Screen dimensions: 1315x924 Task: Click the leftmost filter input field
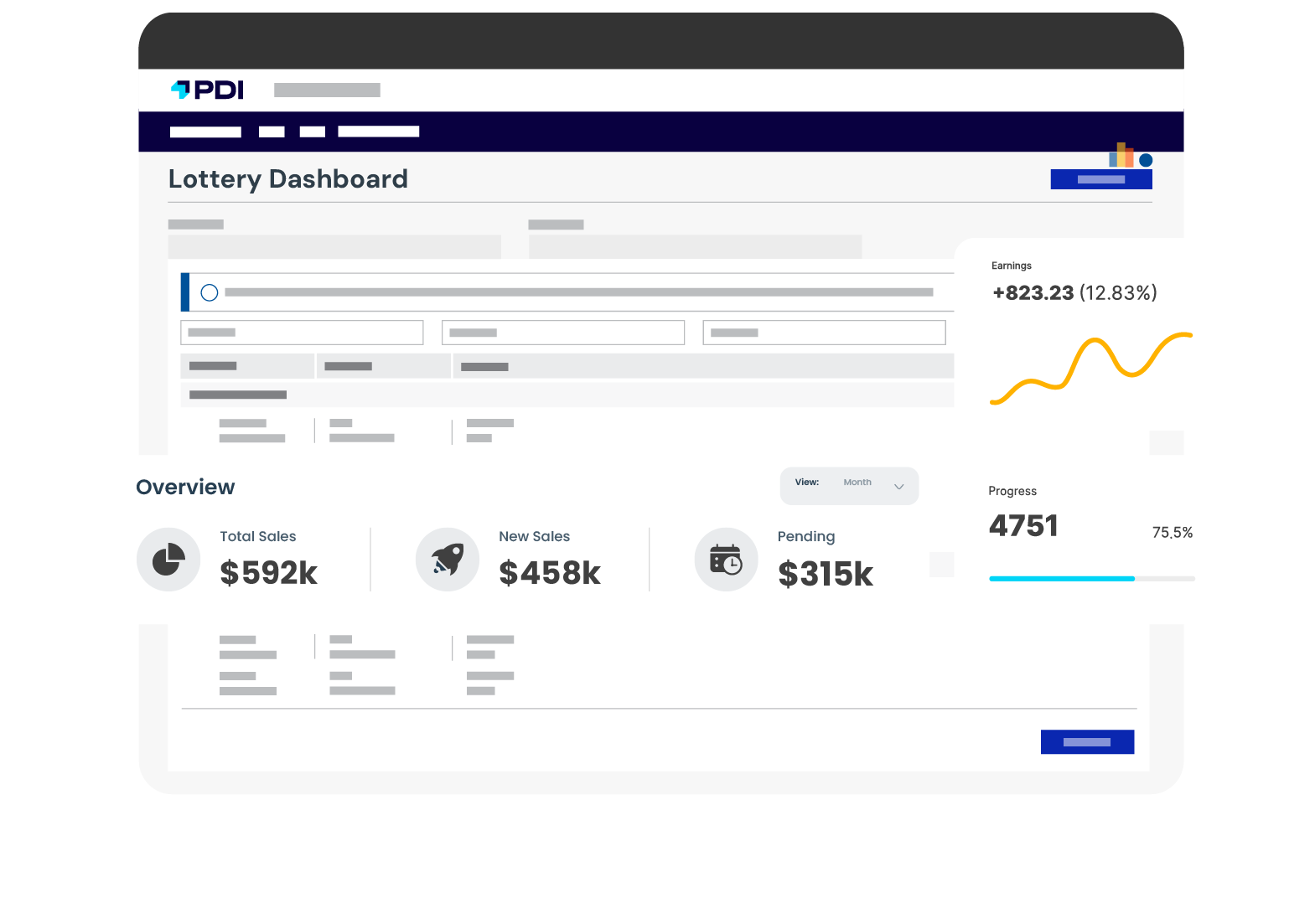(x=302, y=333)
